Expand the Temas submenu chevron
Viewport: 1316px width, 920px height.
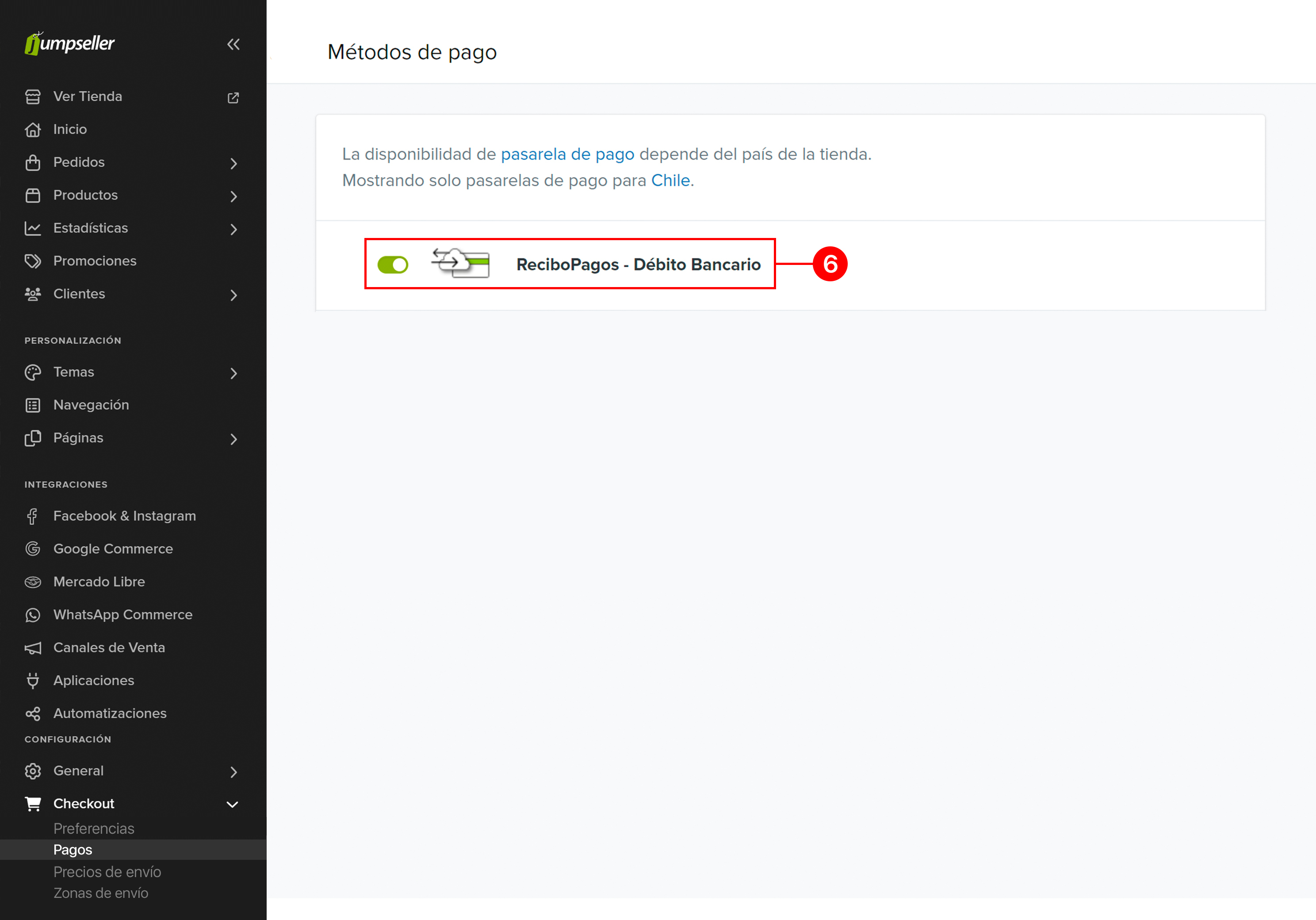pos(233,374)
